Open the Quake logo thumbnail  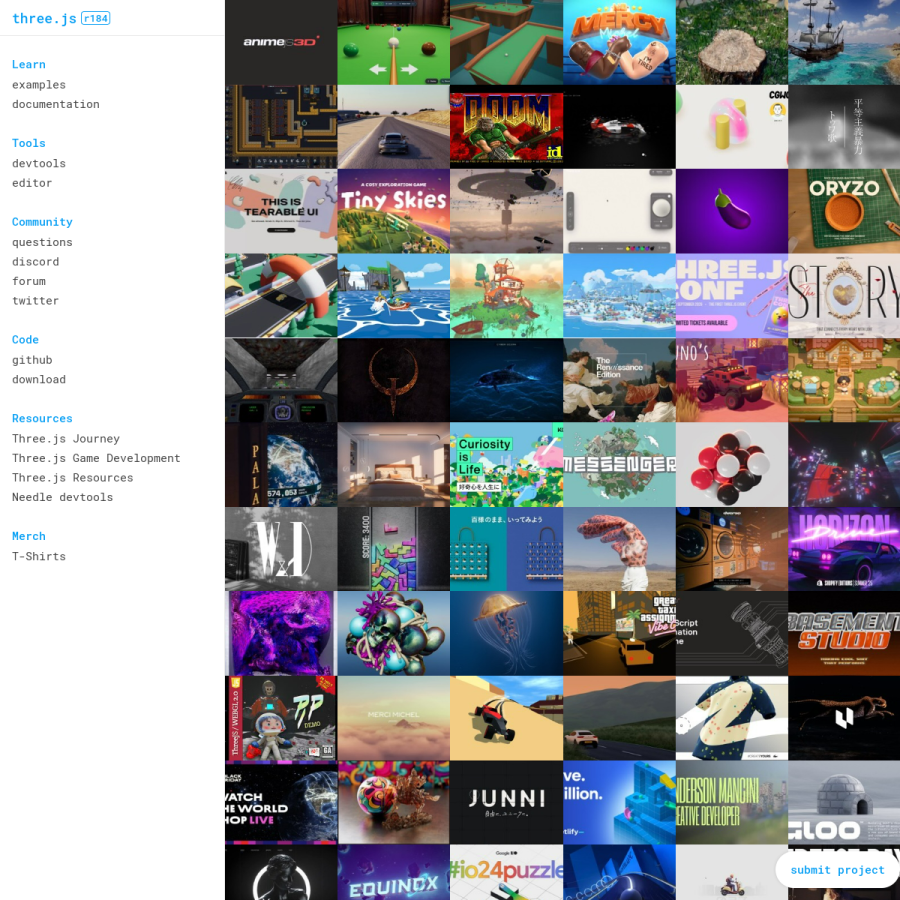394,379
